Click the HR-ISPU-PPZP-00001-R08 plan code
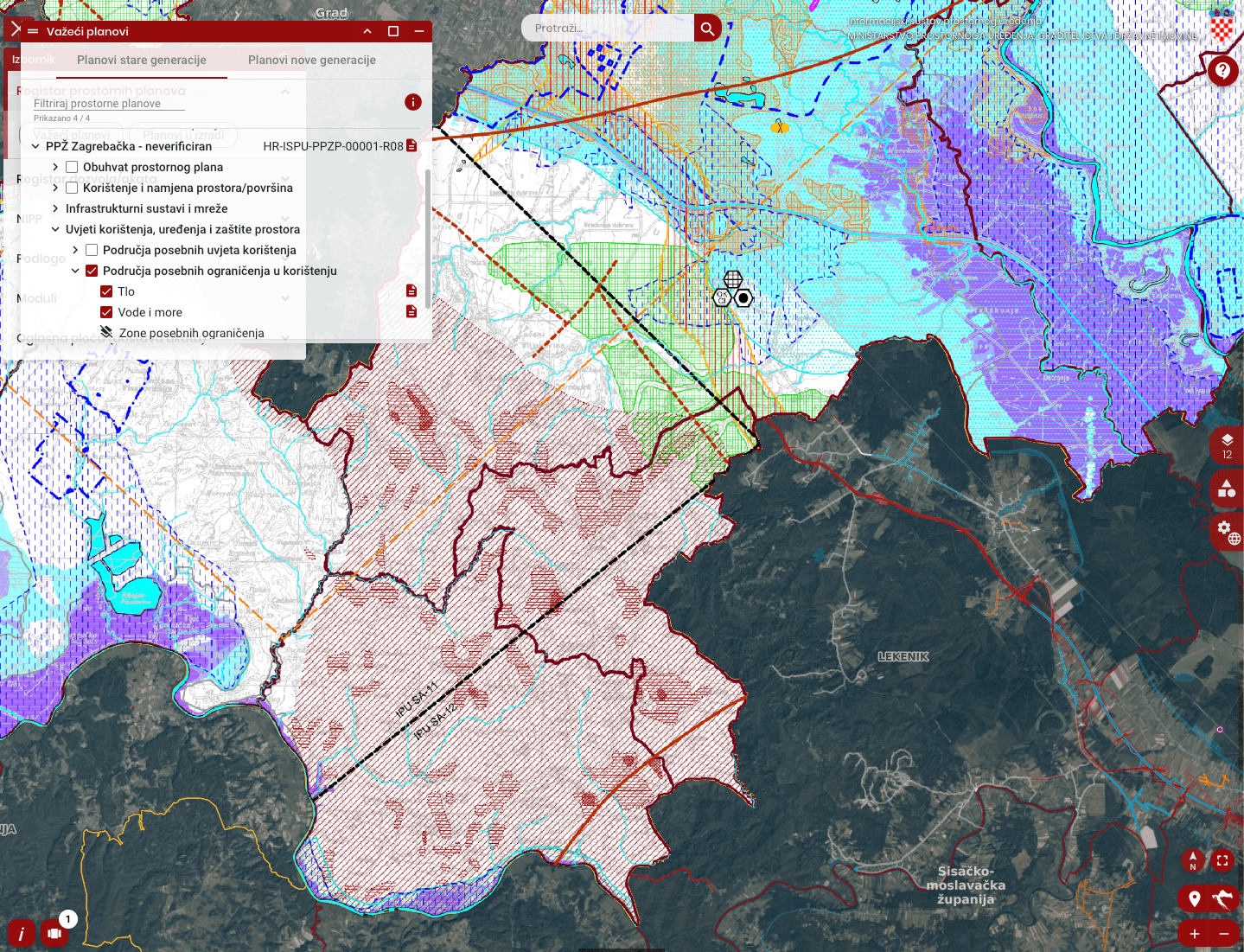This screenshot has height=952, width=1244. coord(333,146)
